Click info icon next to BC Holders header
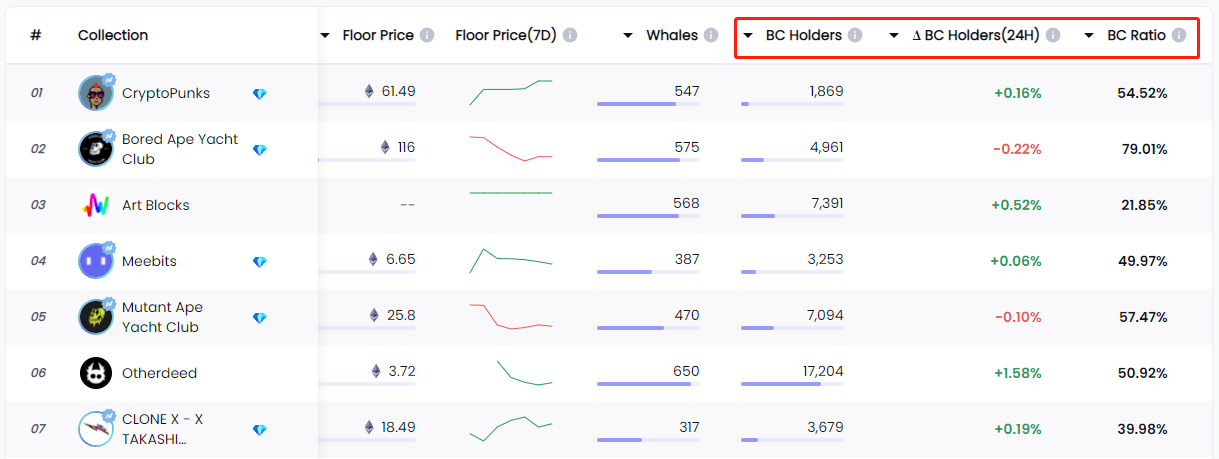Screen dimensions: 1219x459 pyautogui.click(x=855, y=35)
